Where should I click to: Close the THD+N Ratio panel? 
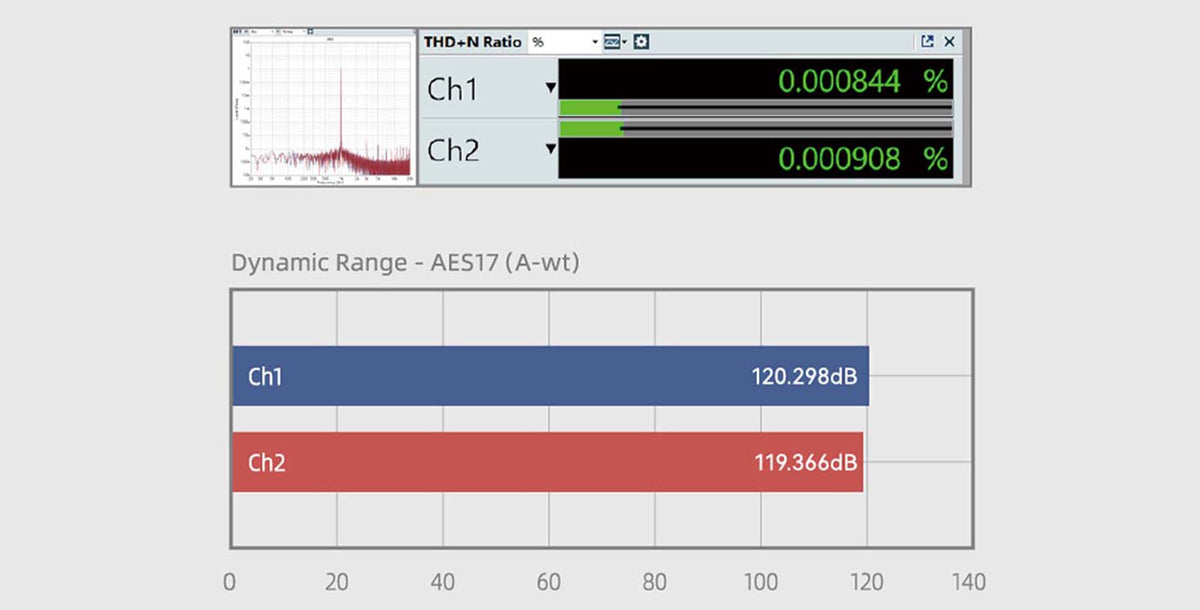(949, 42)
